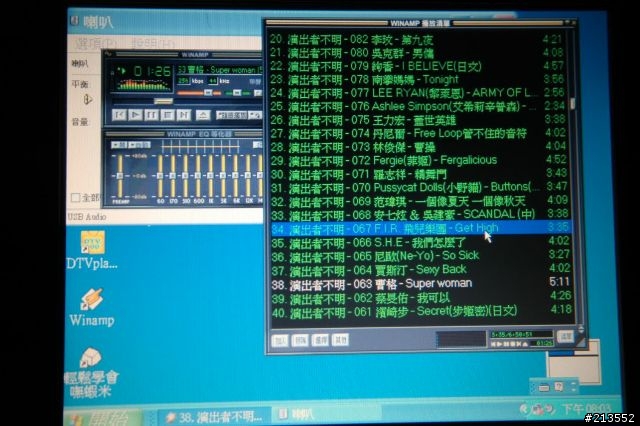Select playlist row 31 Pussycat Dolls Buttons
The image size is (640, 426).
[418, 187]
